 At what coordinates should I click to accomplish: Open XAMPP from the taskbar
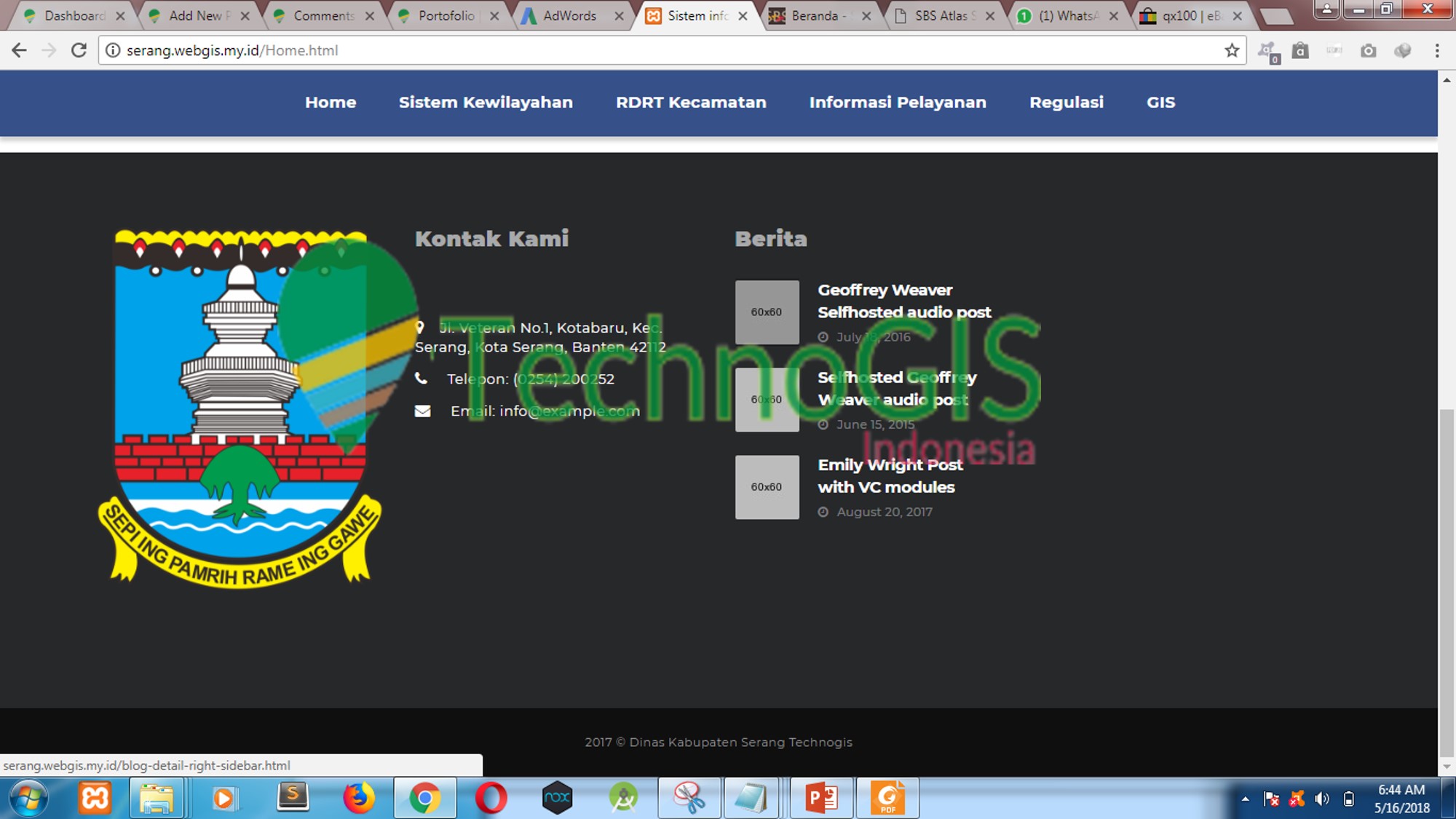pos(95,799)
